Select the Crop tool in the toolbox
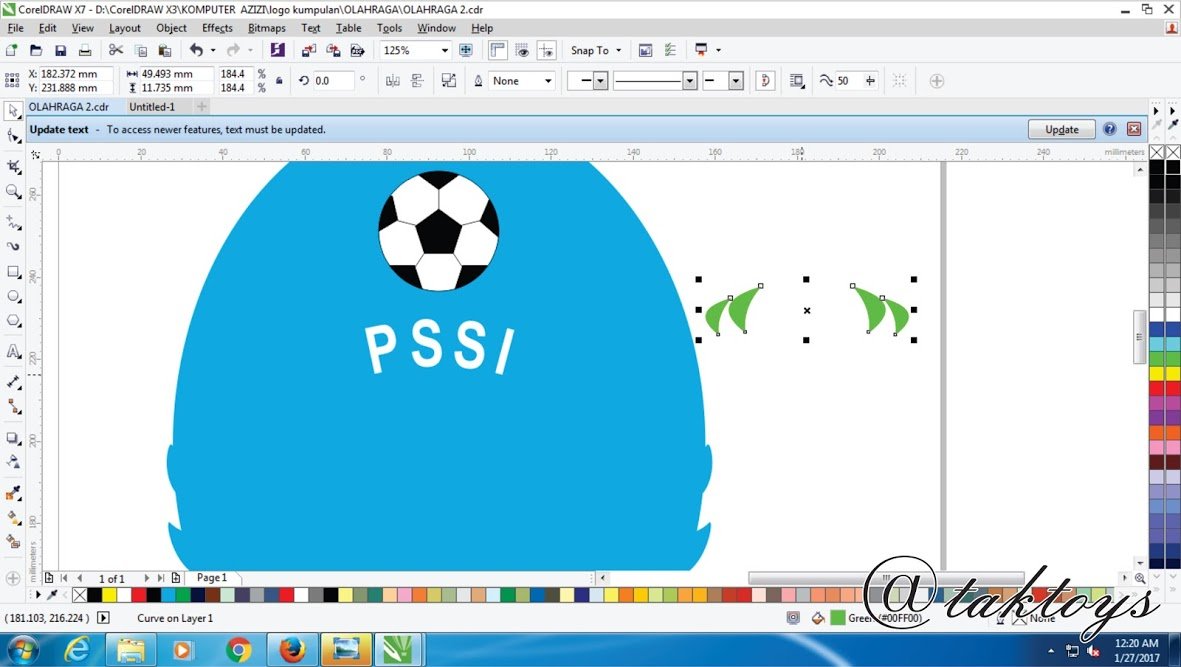Viewport: 1181px width, 667px height. (13, 166)
